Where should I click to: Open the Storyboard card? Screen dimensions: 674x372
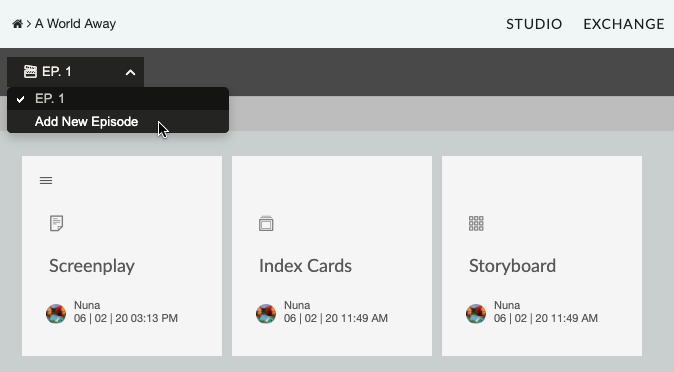coord(542,256)
